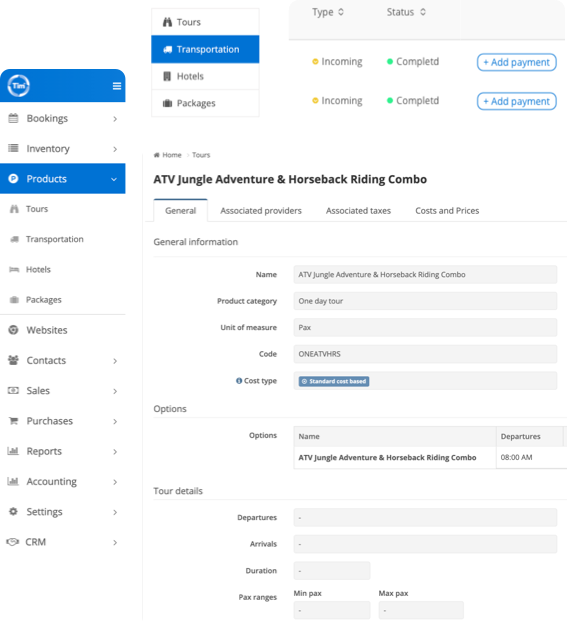Click the CRM handshake icon
This screenshot has width=567, height=628.
(x=13, y=542)
